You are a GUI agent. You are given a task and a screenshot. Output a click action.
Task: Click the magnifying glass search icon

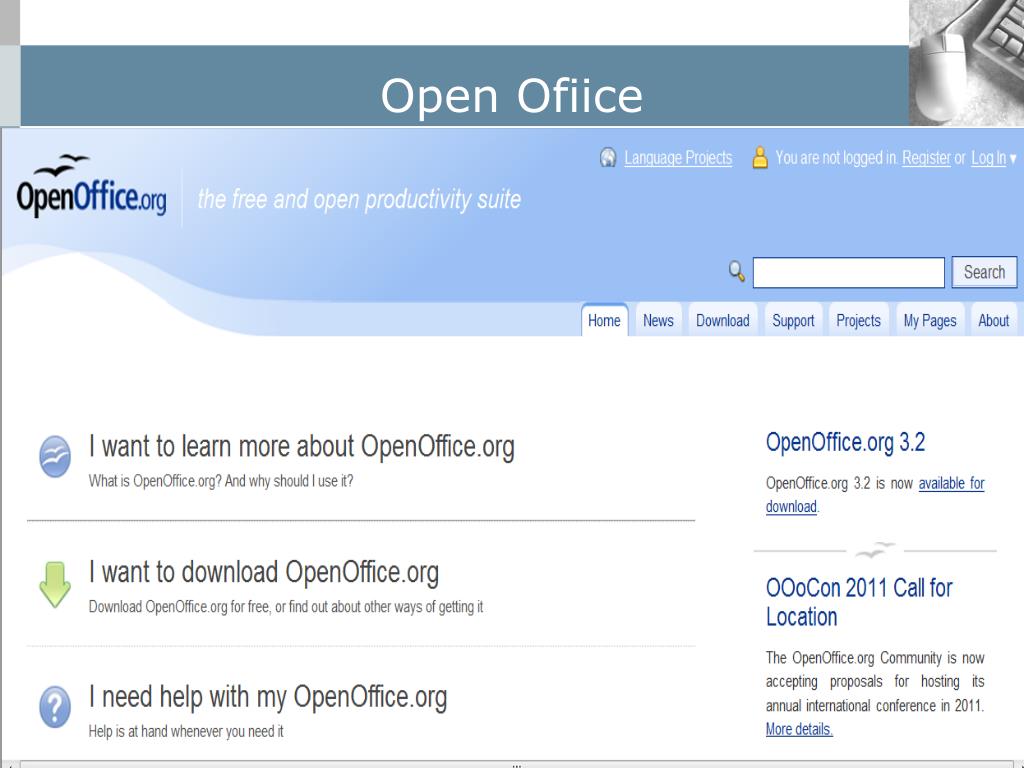click(x=737, y=271)
